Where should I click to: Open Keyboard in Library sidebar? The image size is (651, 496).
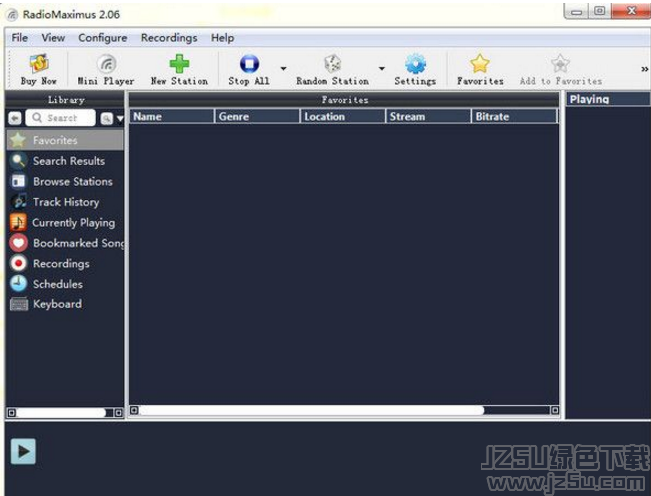coord(65,304)
